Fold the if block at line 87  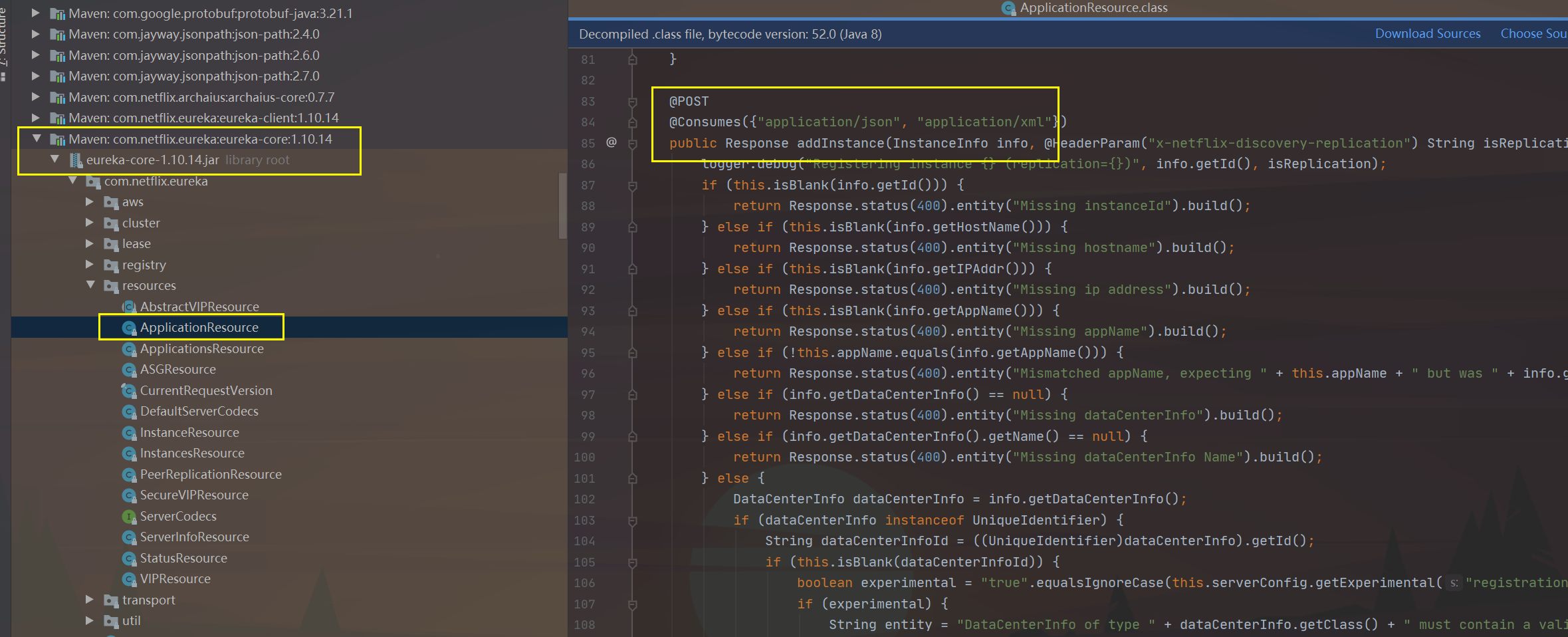point(632,186)
